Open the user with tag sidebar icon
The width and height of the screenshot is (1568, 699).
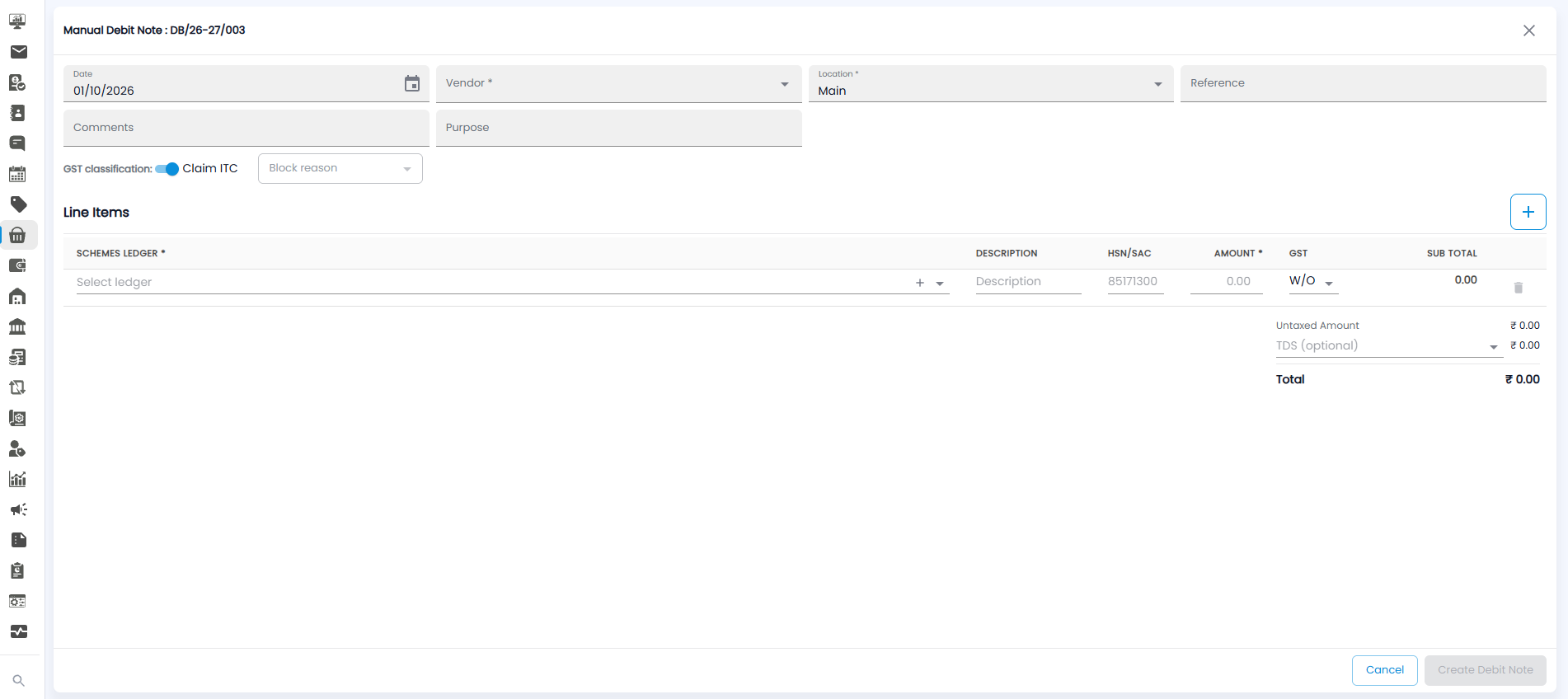17,448
